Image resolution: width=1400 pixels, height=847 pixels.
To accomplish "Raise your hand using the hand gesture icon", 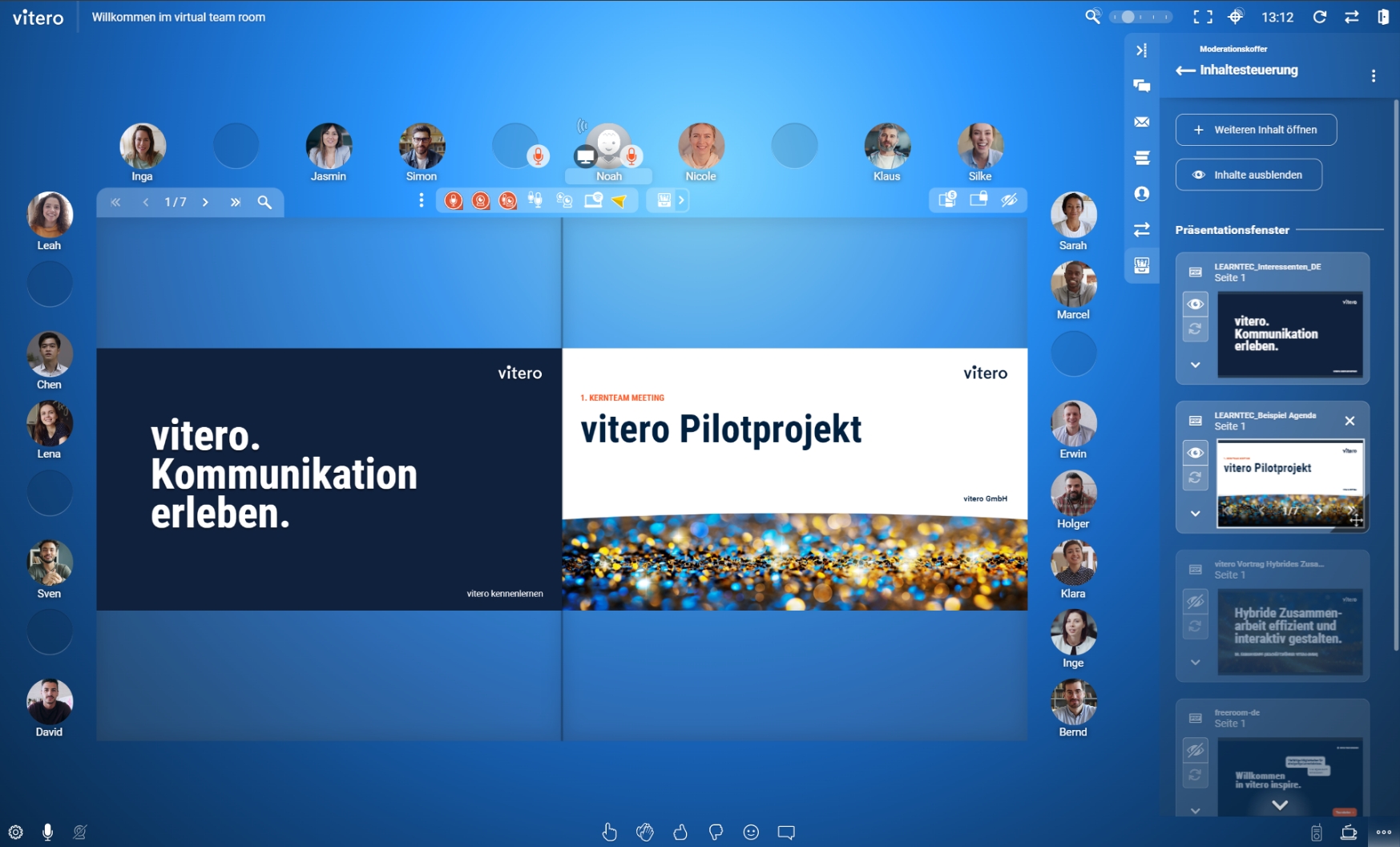I will pyautogui.click(x=609, y=832).
